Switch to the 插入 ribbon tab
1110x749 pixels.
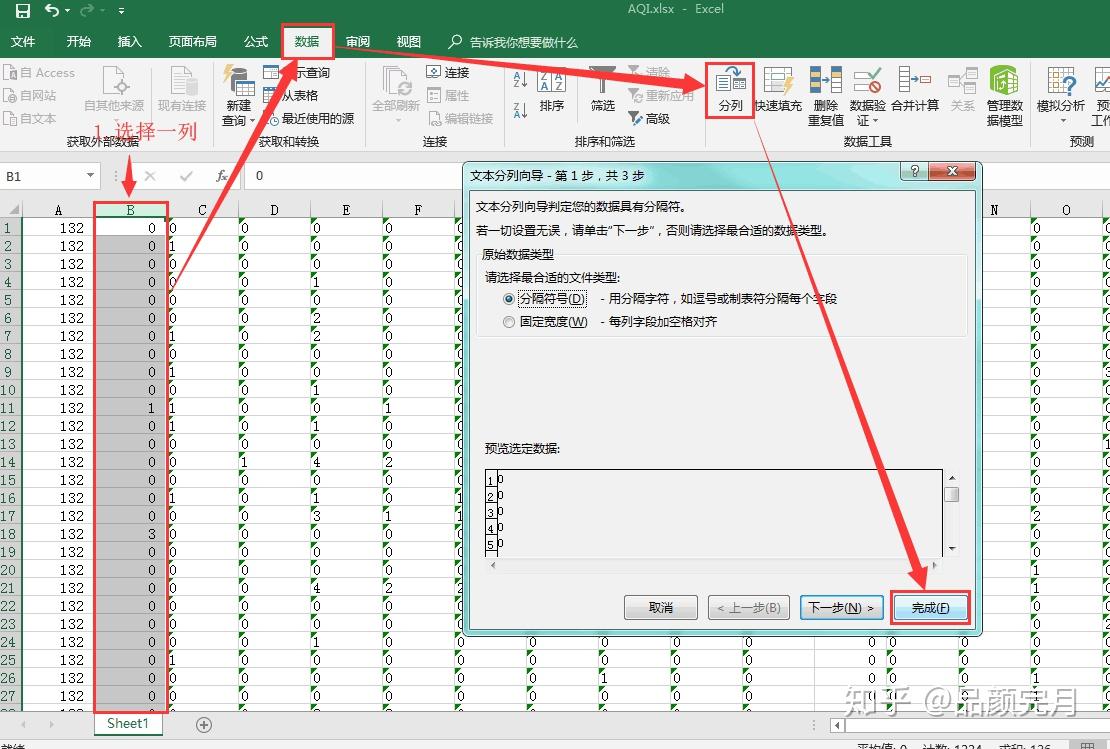(x=130, y=42)
